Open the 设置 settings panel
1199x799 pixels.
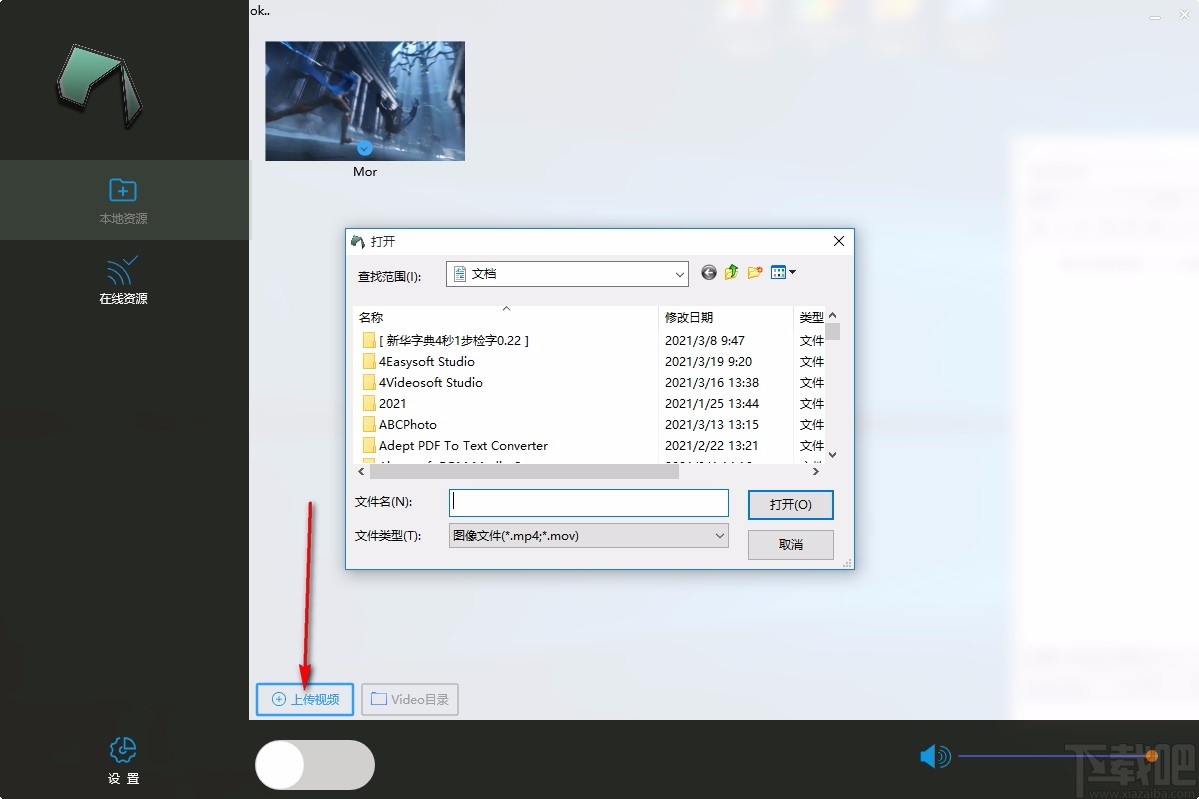[x=122, y=757]
